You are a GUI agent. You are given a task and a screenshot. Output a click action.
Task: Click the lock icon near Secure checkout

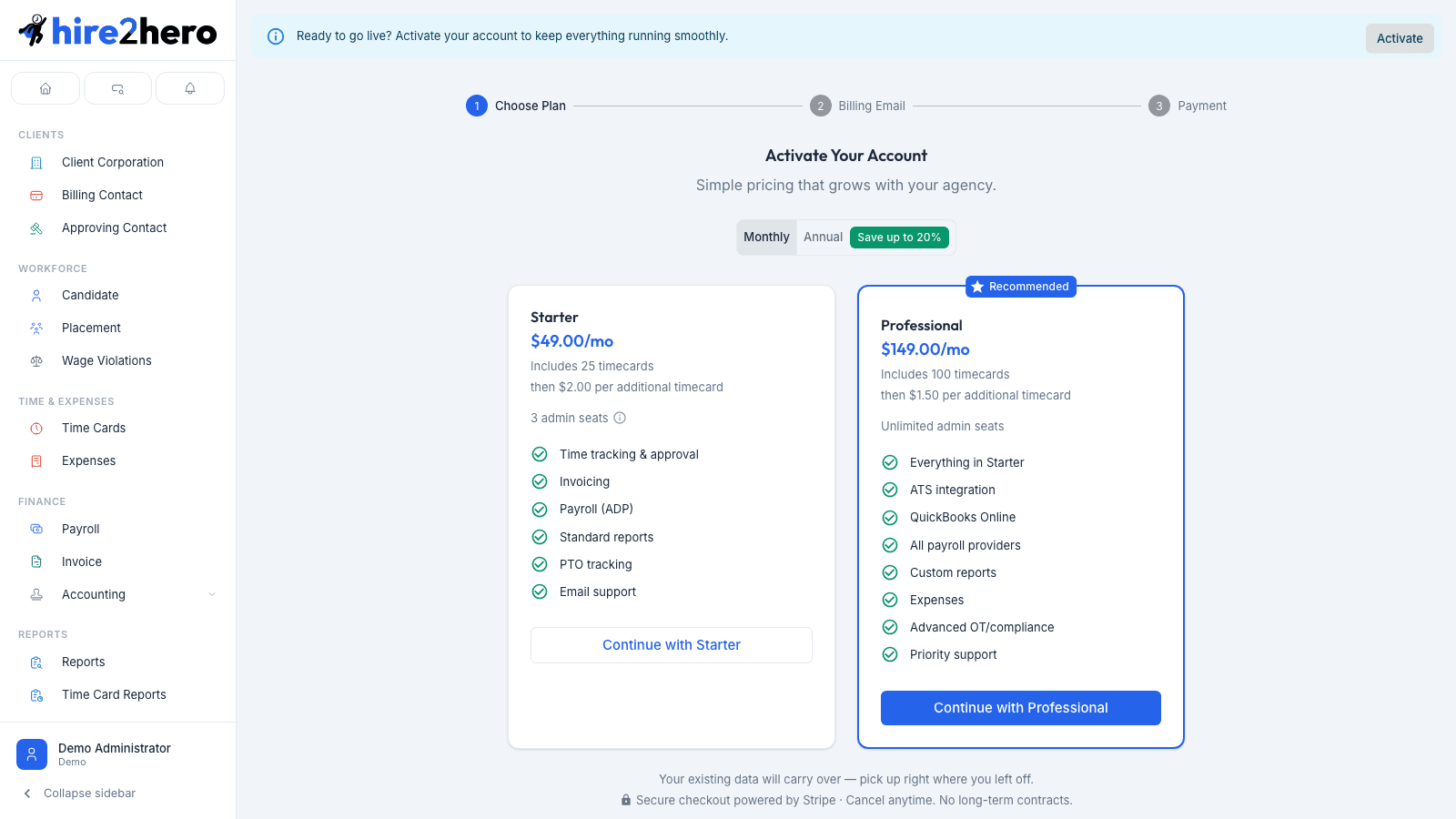point(626,800)
